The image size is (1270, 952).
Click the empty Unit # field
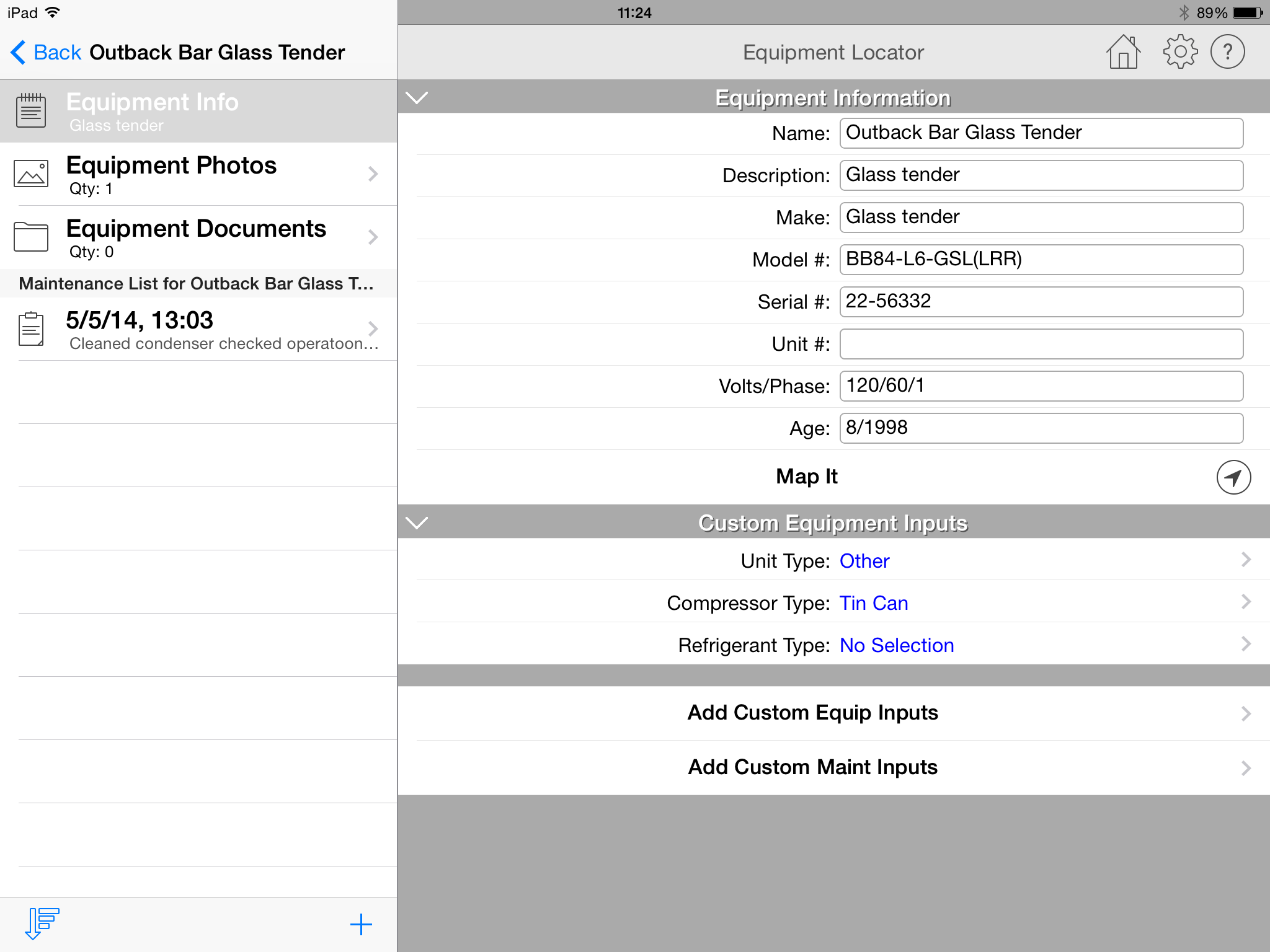1041,344
